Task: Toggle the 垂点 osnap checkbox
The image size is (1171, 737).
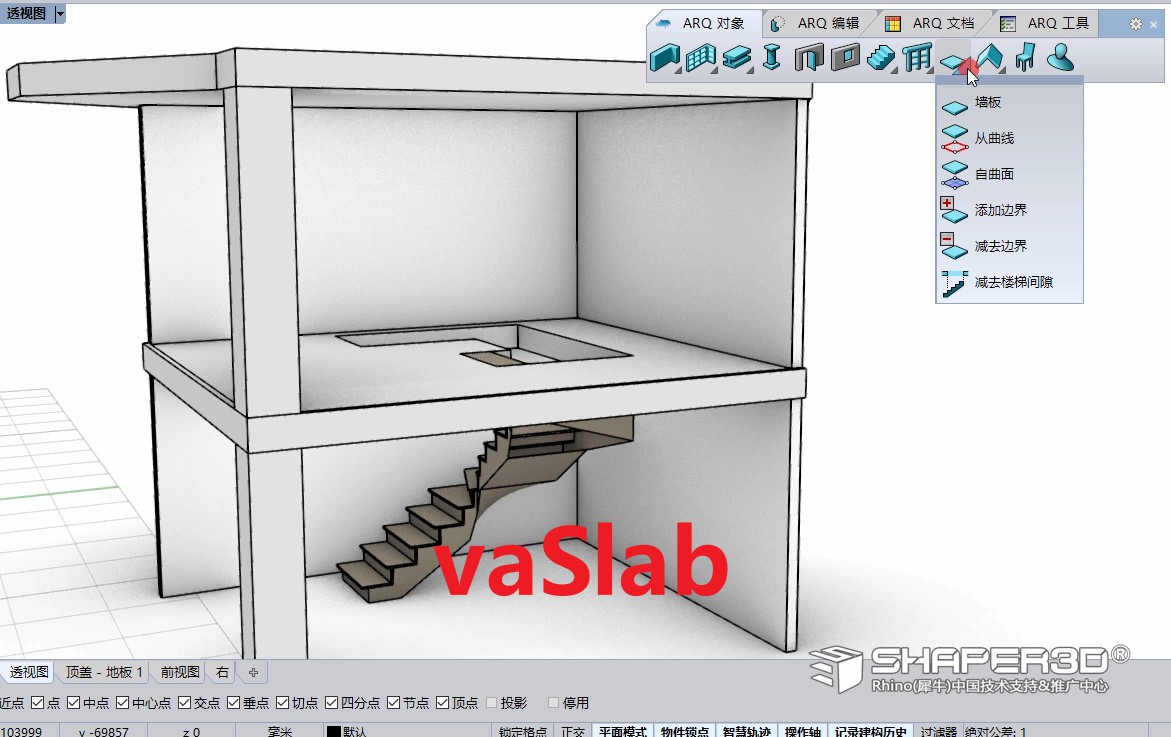Action: click(x=234, y=703)
